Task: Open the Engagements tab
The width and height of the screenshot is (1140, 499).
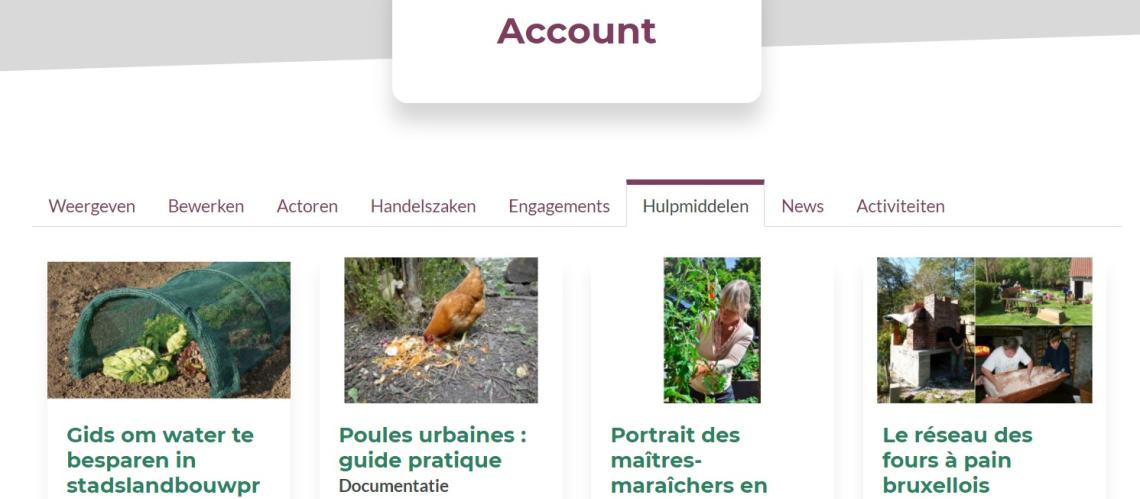Action: 559,206
